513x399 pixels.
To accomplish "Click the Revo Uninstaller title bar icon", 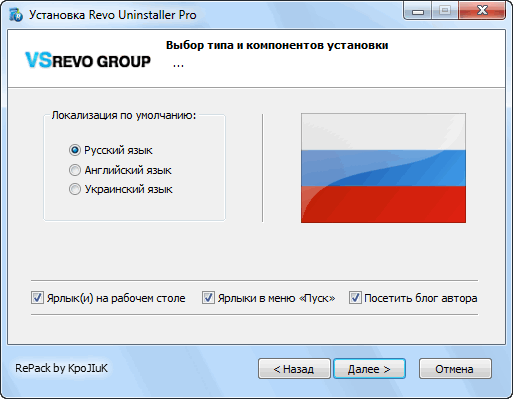I will 16,15.
